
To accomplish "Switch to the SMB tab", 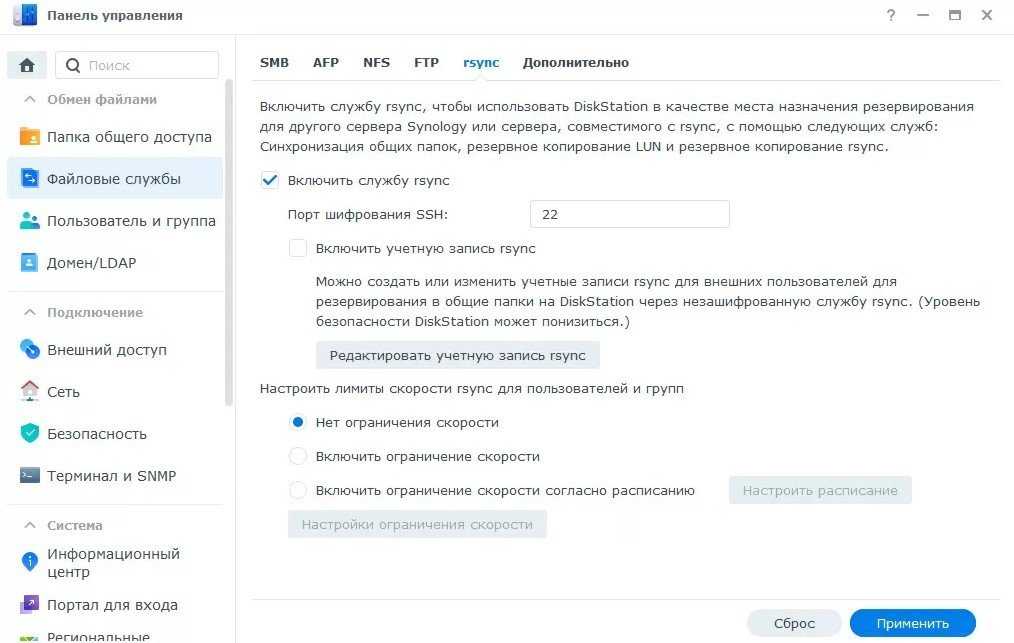I will 274,62.
